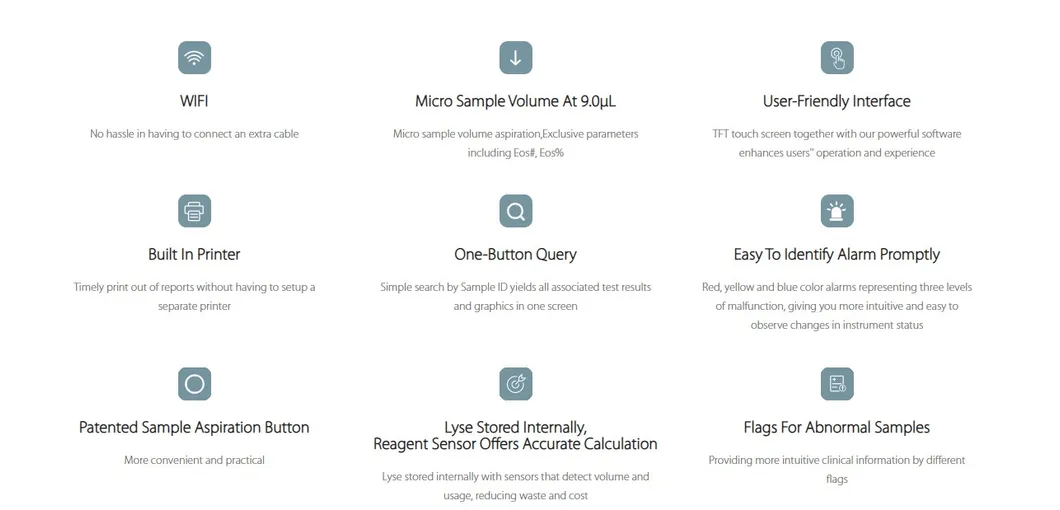
Task: Click the target Lyse Stored Internally icon
Action: 515,384
